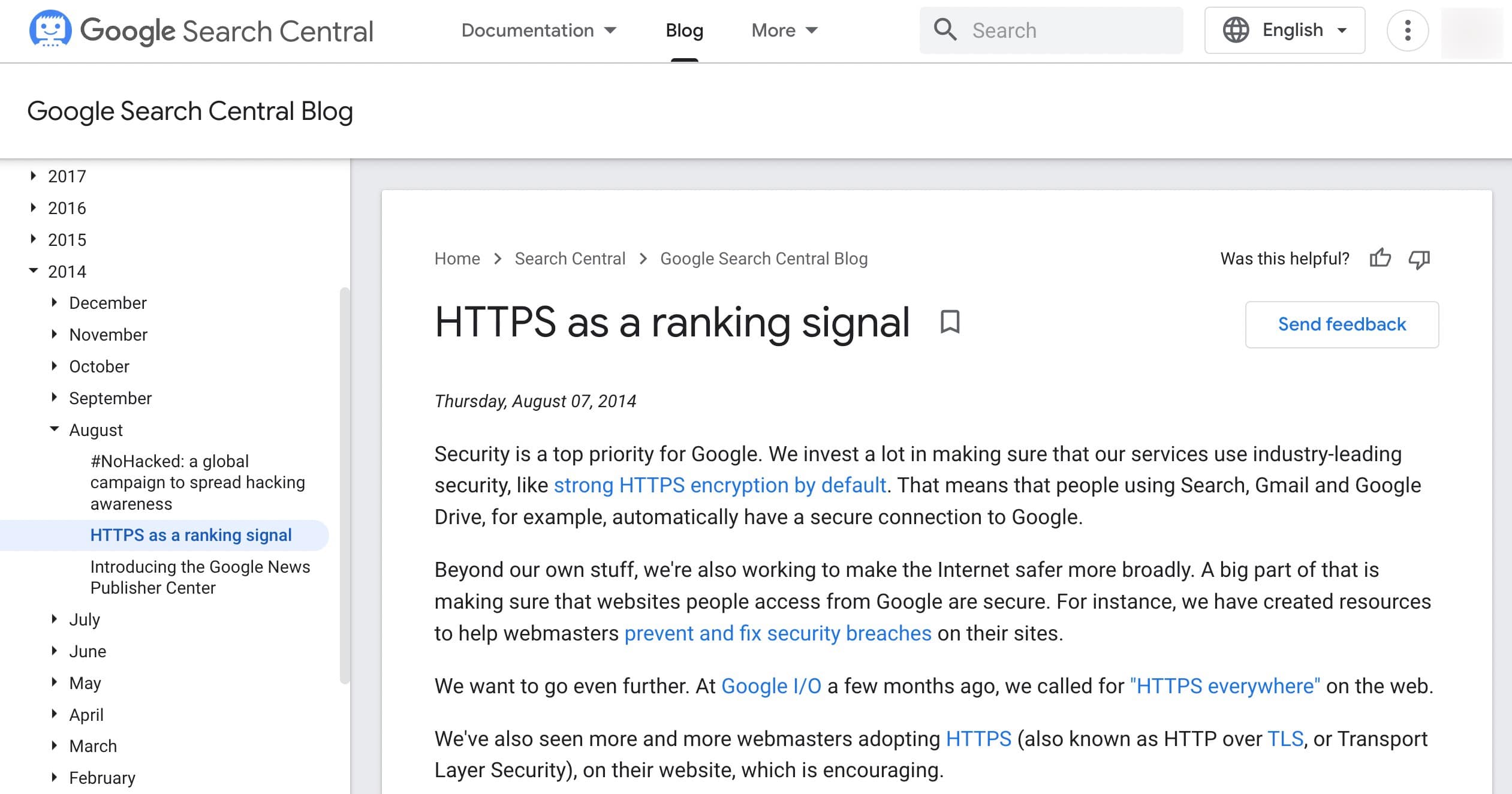Give a thumbs down to mark page unhelpful

[x=1420, y=259]
